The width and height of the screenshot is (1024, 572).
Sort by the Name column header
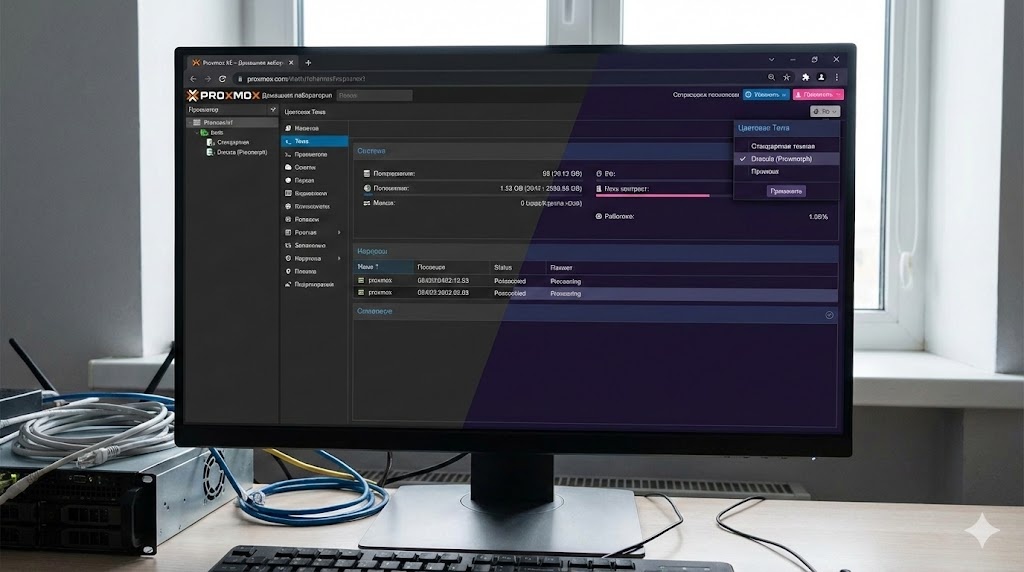(x=383, y=267)
